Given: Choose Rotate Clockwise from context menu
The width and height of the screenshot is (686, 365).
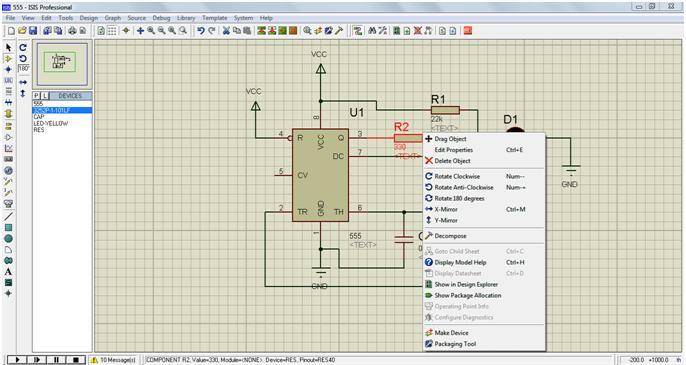Looking at the screenshot, I should 484,176.
